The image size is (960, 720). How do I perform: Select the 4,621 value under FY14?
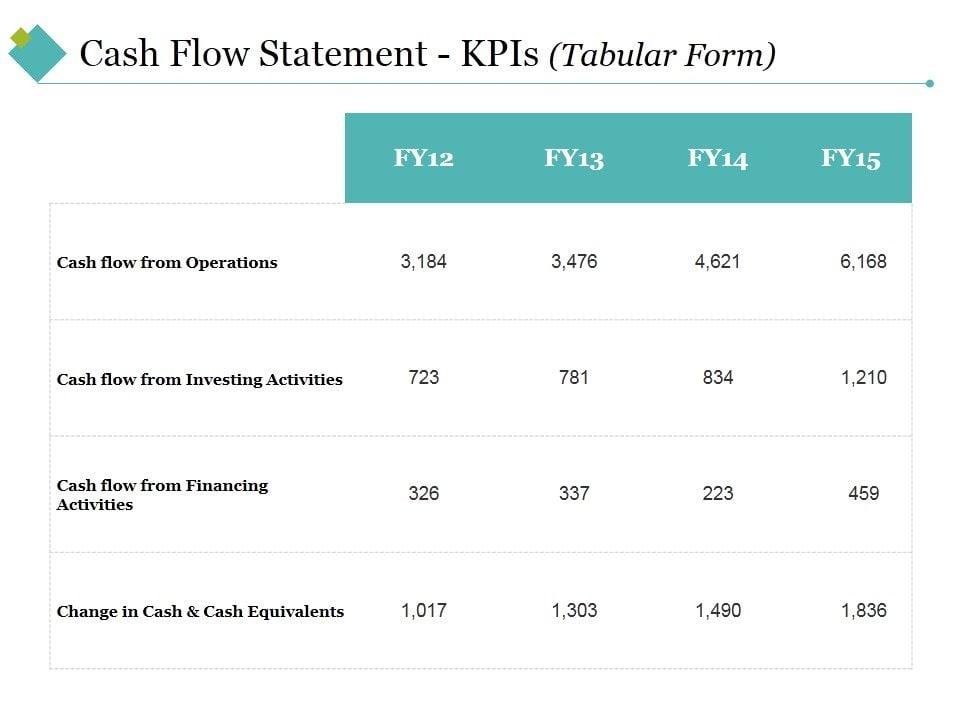[x=718, y=262]
